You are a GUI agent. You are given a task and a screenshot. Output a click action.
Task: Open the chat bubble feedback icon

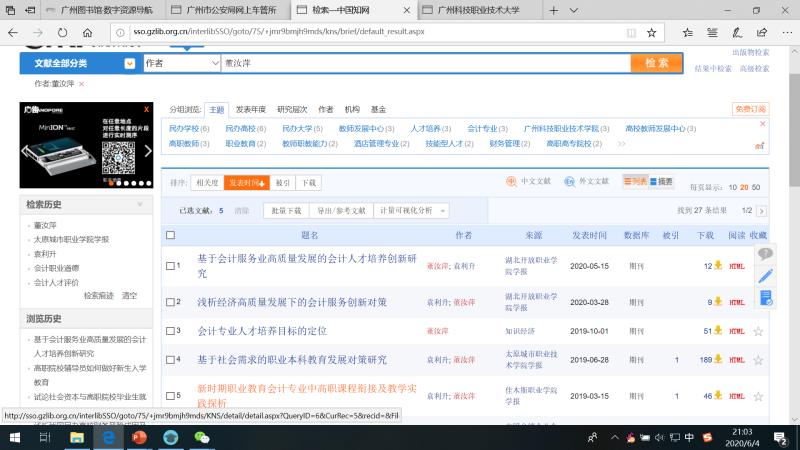pyautogui.click(x=765, y=254)
